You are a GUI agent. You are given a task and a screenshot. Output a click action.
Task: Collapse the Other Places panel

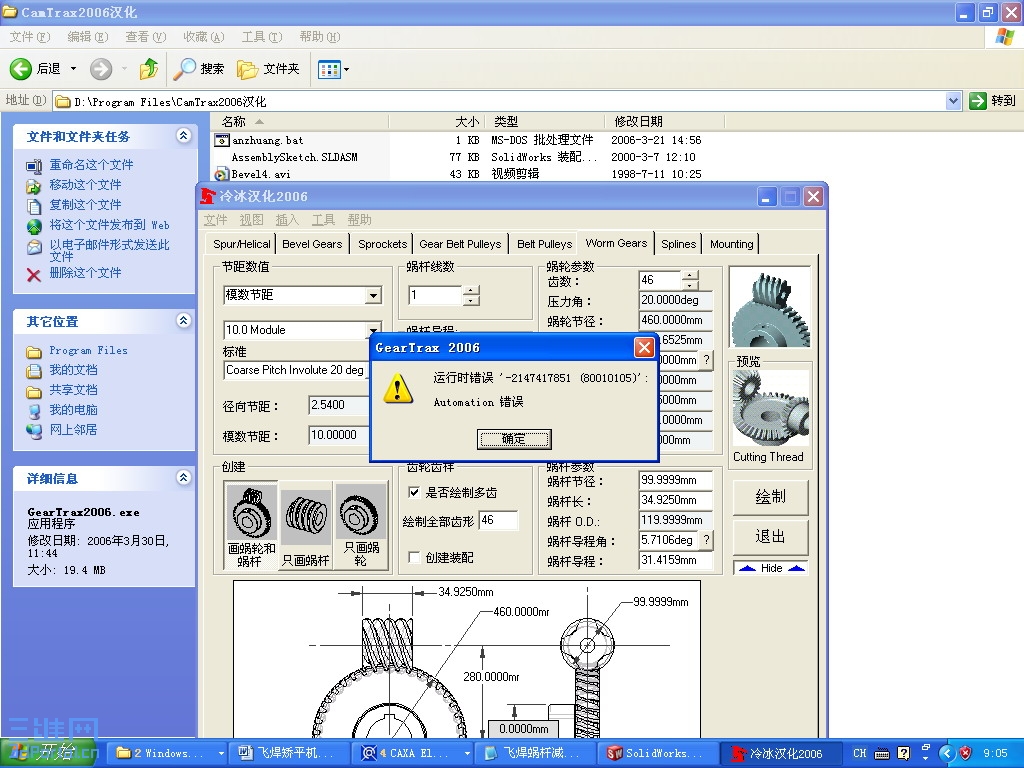[x=184, y=320]
